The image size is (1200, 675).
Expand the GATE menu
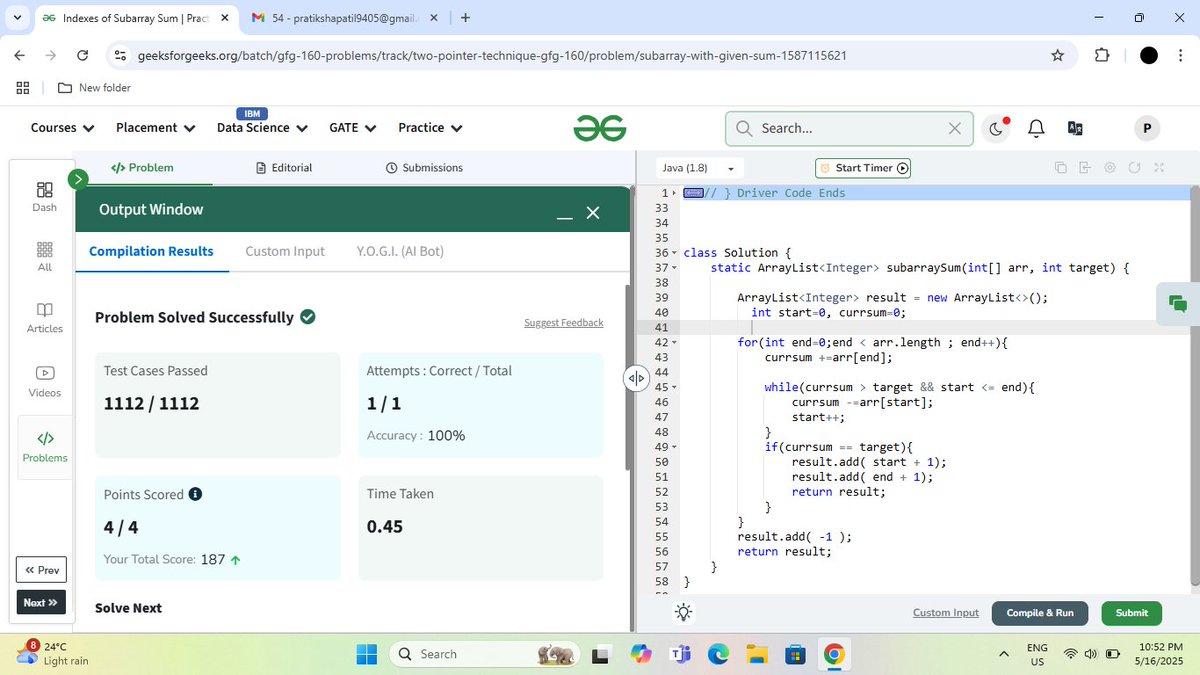coord(352,128)
